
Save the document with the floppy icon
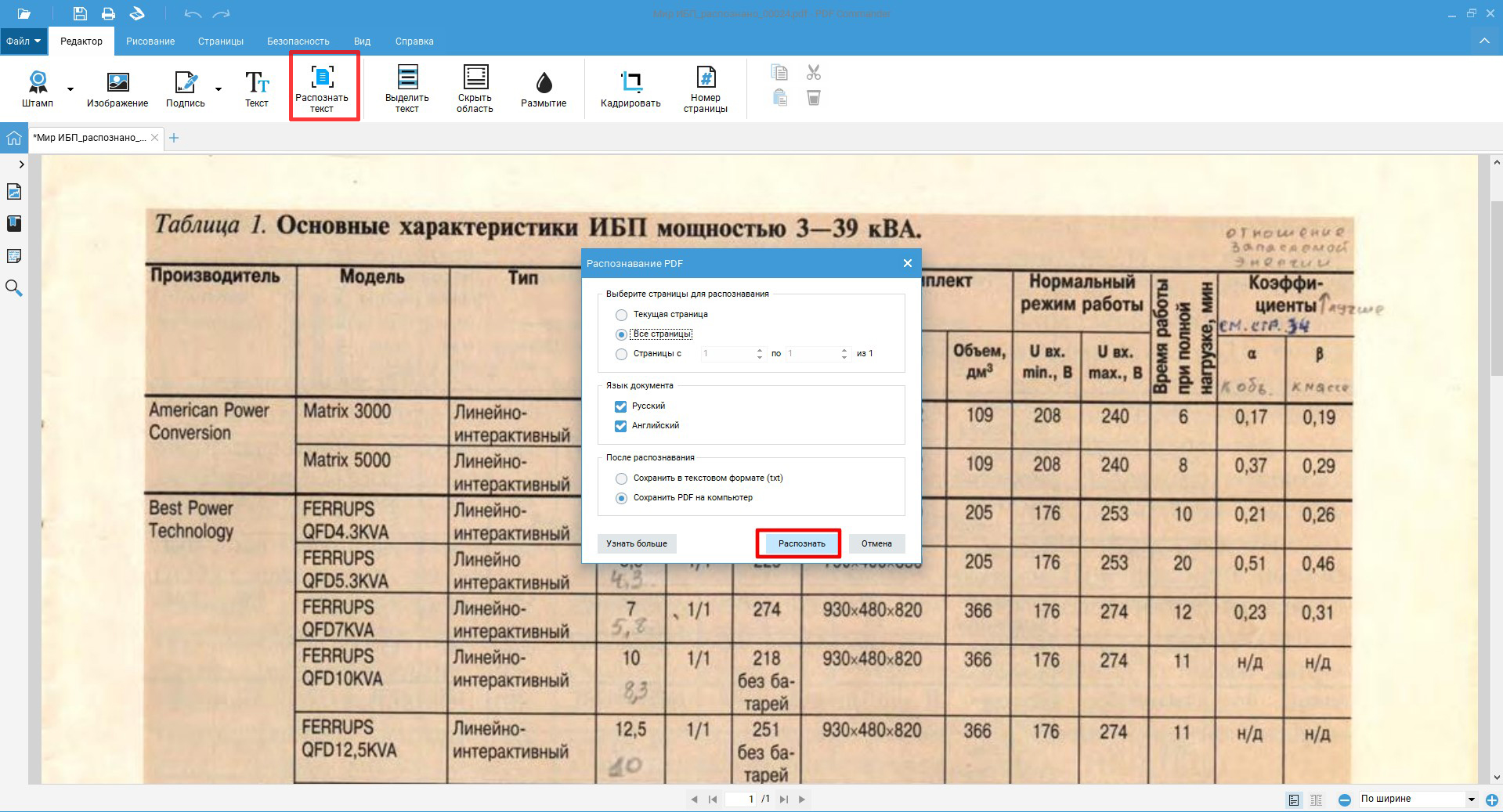coord(80,13)
